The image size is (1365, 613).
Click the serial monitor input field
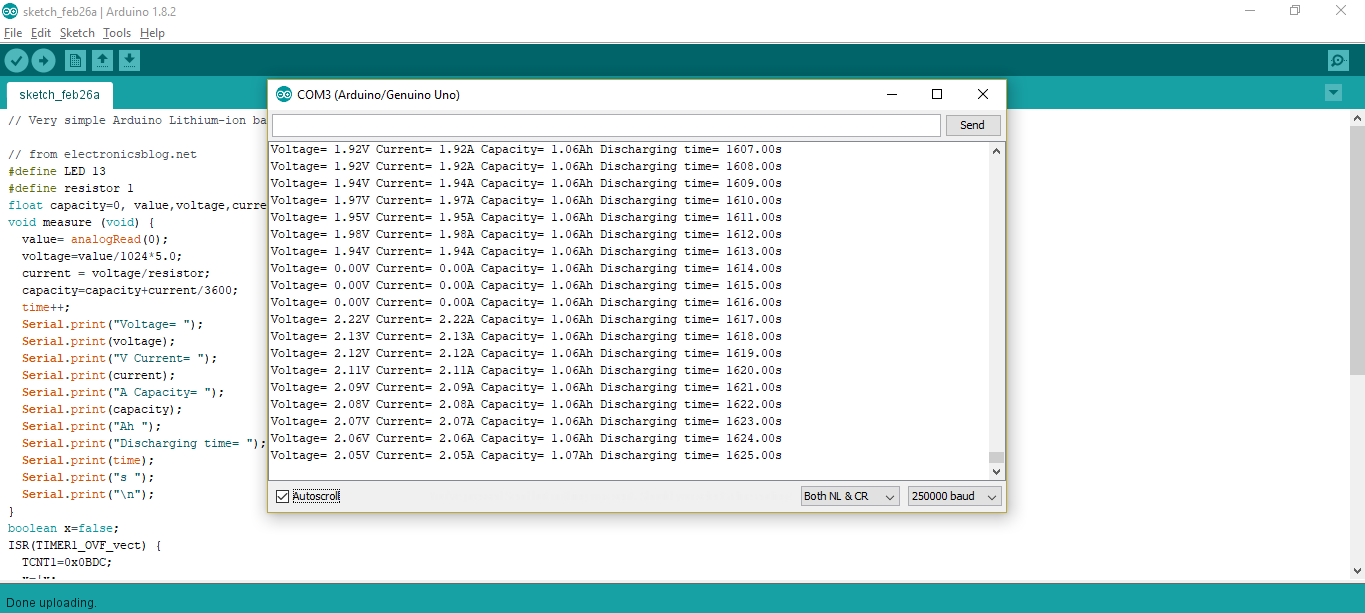pos(606,125)
